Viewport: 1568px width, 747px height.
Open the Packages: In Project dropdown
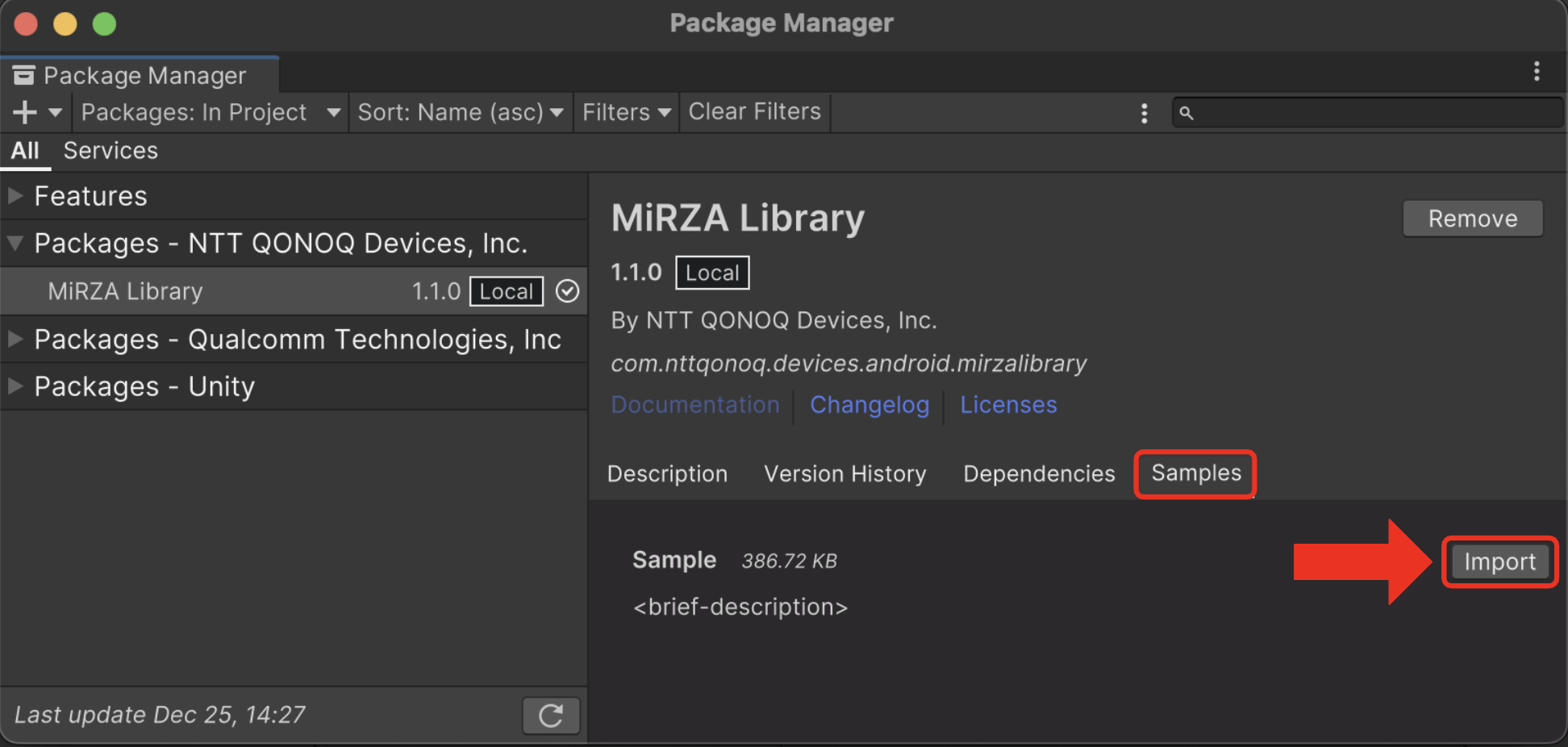[211, 112]
